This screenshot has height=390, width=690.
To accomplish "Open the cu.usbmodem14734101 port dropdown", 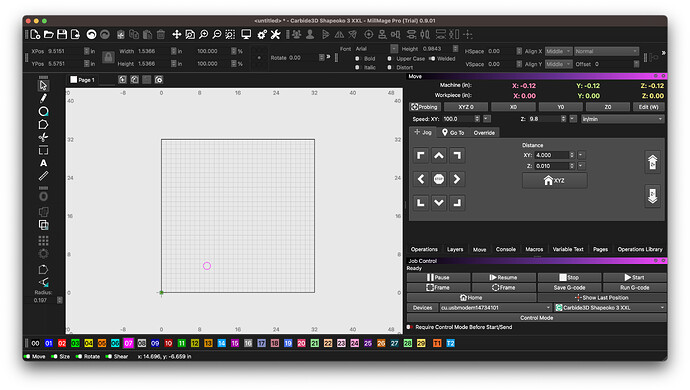I will (x=495, y=308).
